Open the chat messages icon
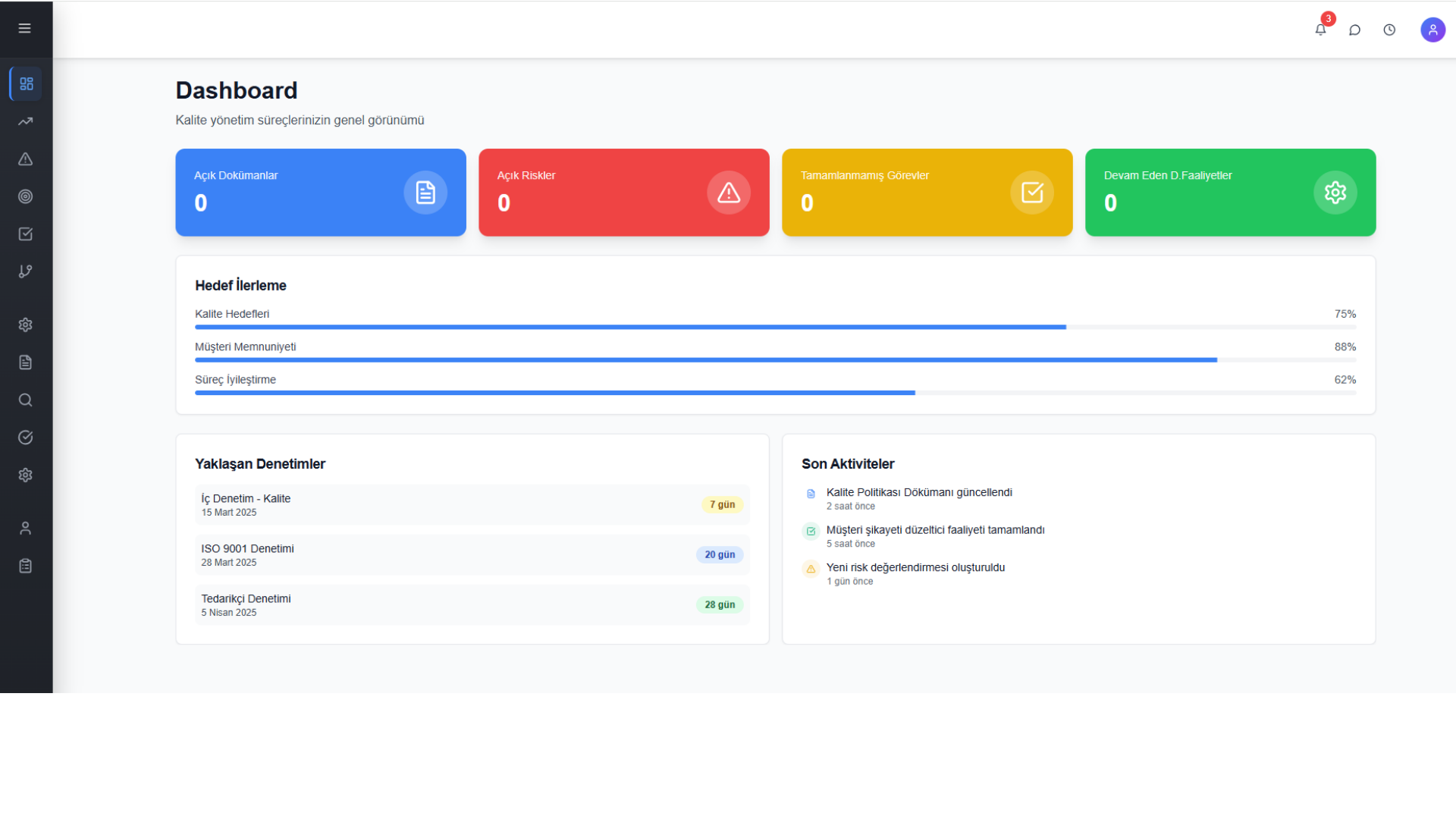The image size is (1456, 819). [x=1354, y=30]
